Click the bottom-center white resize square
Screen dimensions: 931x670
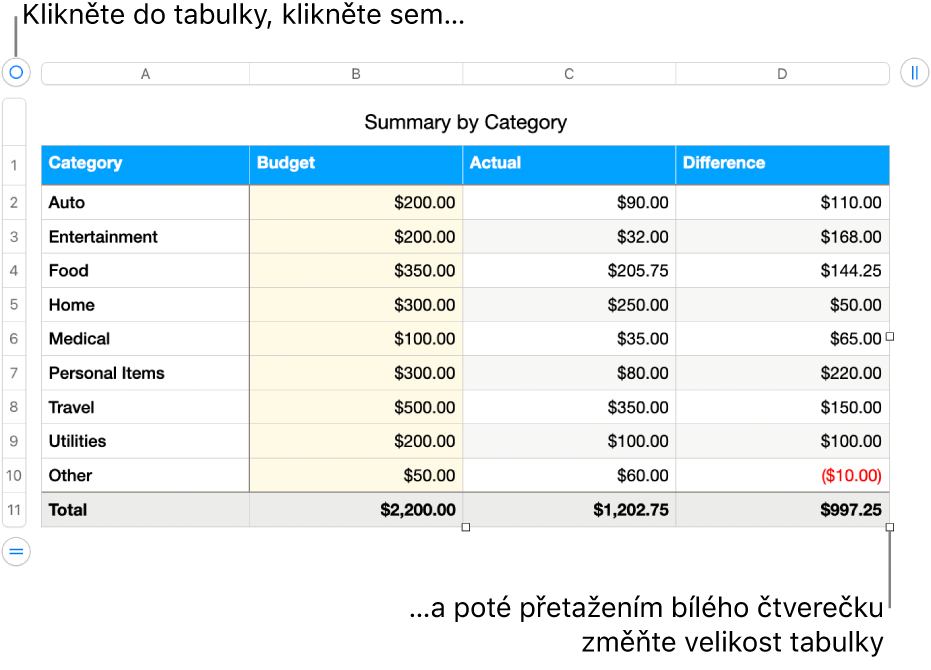pyautogui.click(x=466, y=527)
